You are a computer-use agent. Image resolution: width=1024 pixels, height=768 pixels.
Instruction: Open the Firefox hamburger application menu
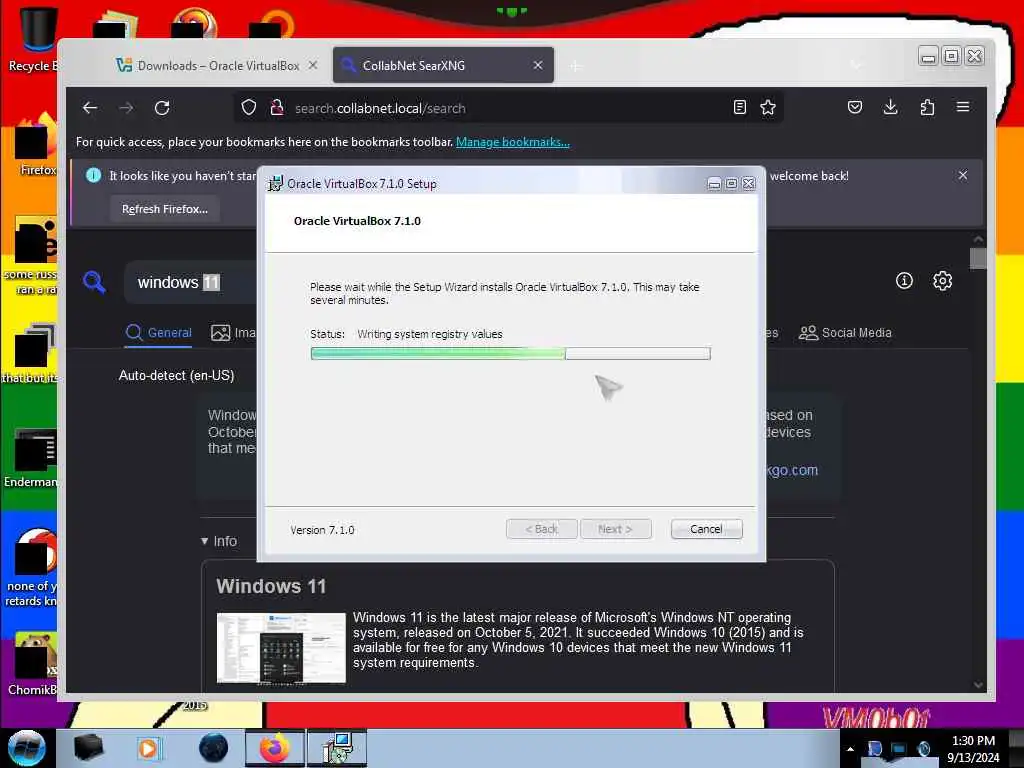pyautogui.click(x=963, y=107)
